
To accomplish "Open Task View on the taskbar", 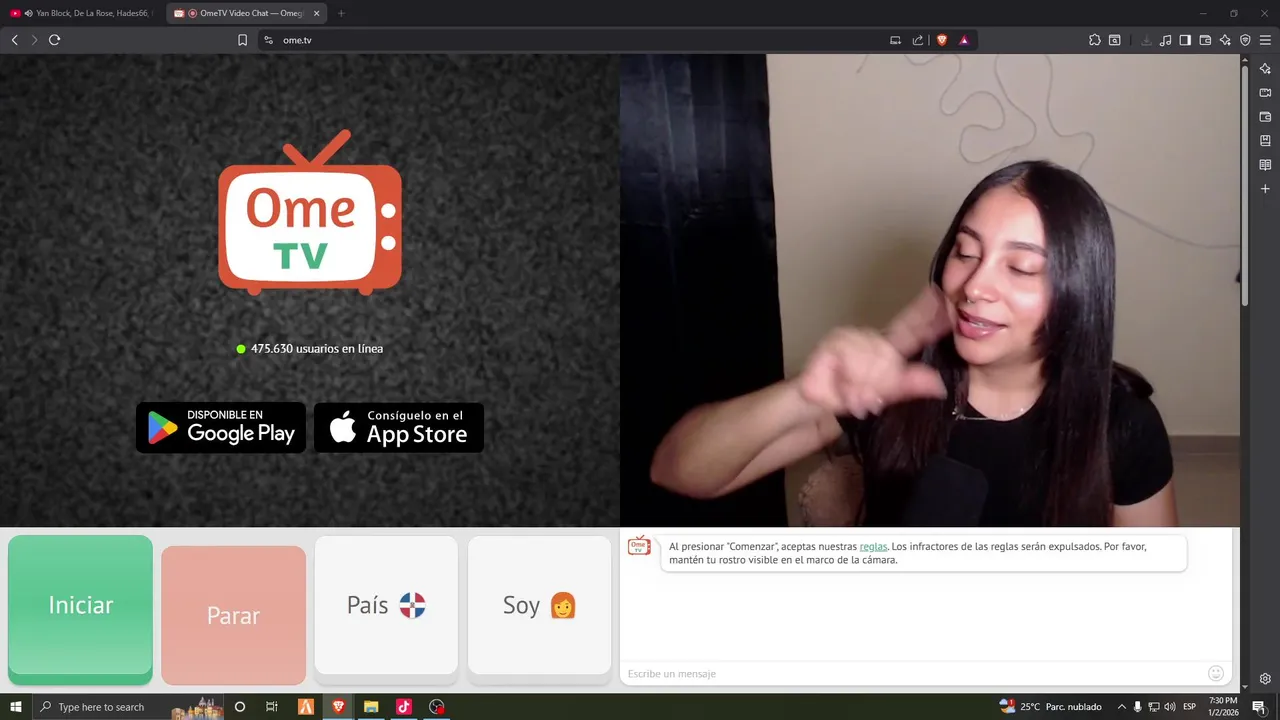I will coord(271,707).
